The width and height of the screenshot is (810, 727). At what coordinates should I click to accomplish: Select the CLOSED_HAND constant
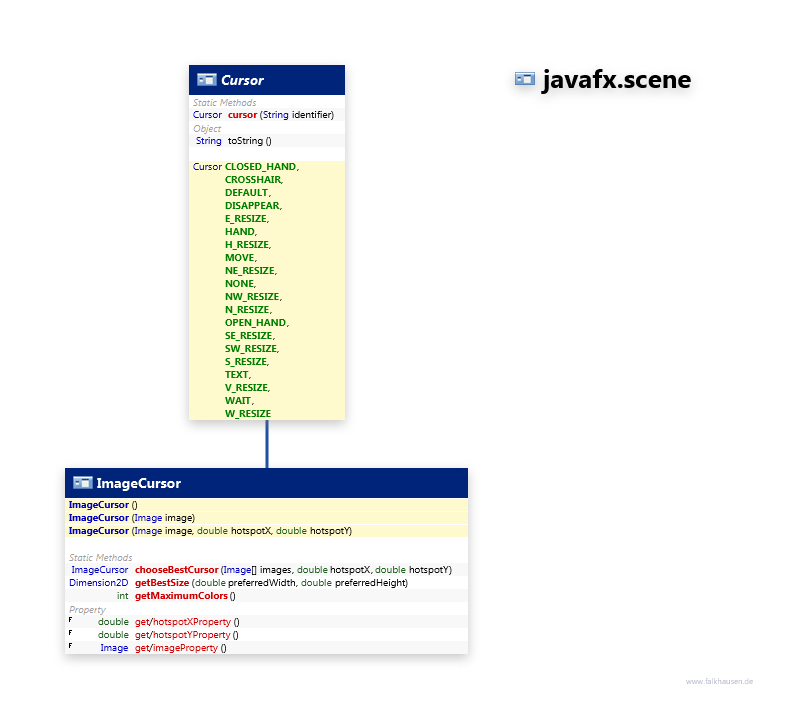261,167
